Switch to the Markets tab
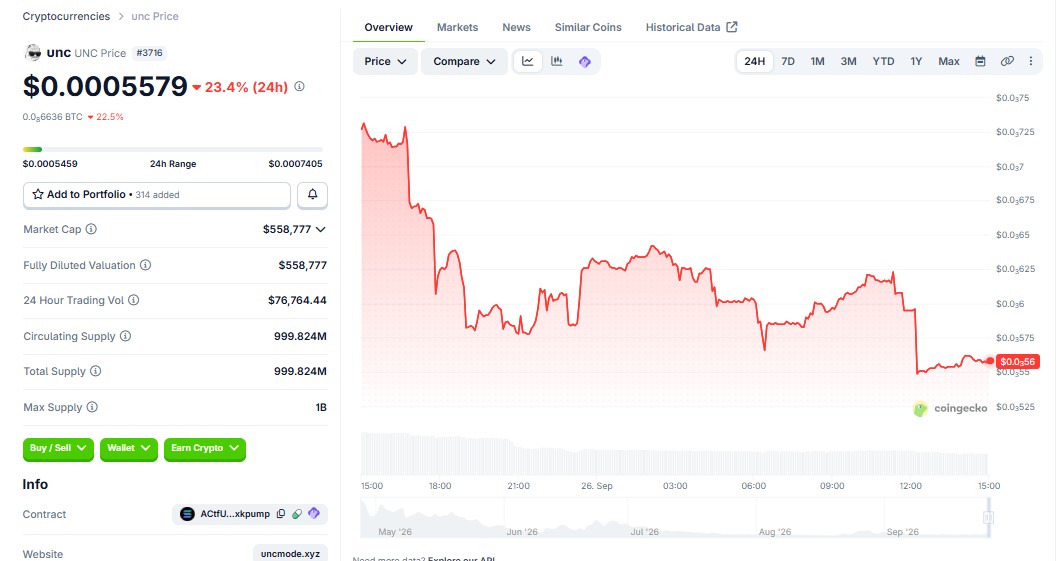 457,28
